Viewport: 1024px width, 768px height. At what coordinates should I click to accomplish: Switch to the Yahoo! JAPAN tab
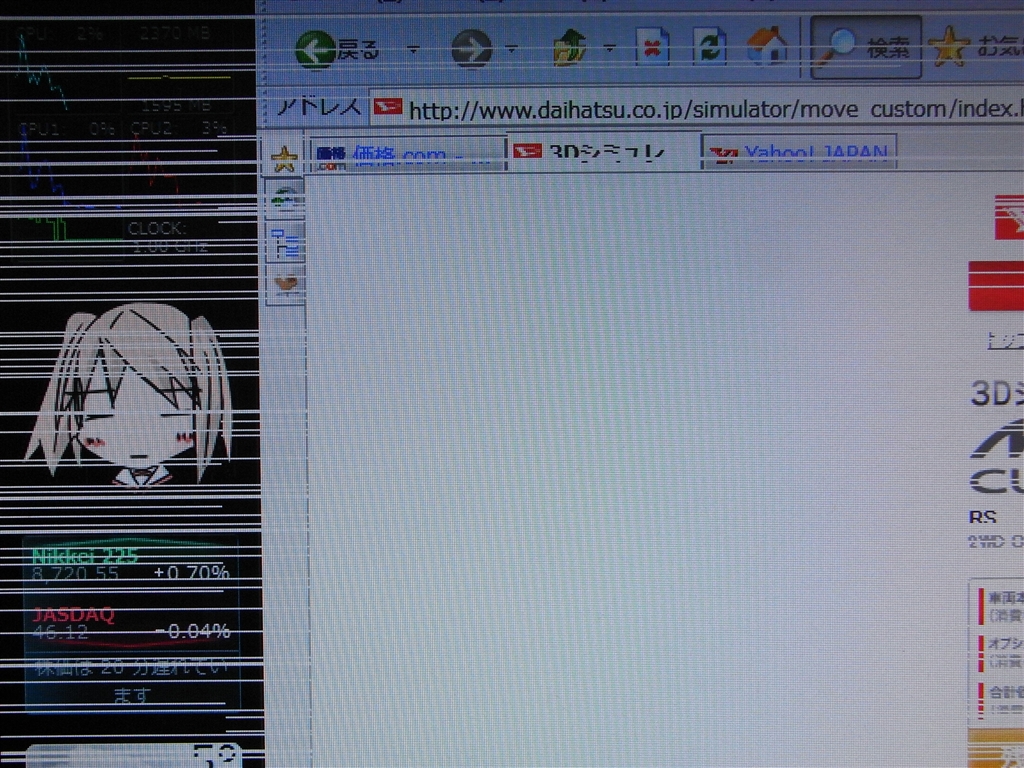tap(799, 153)
